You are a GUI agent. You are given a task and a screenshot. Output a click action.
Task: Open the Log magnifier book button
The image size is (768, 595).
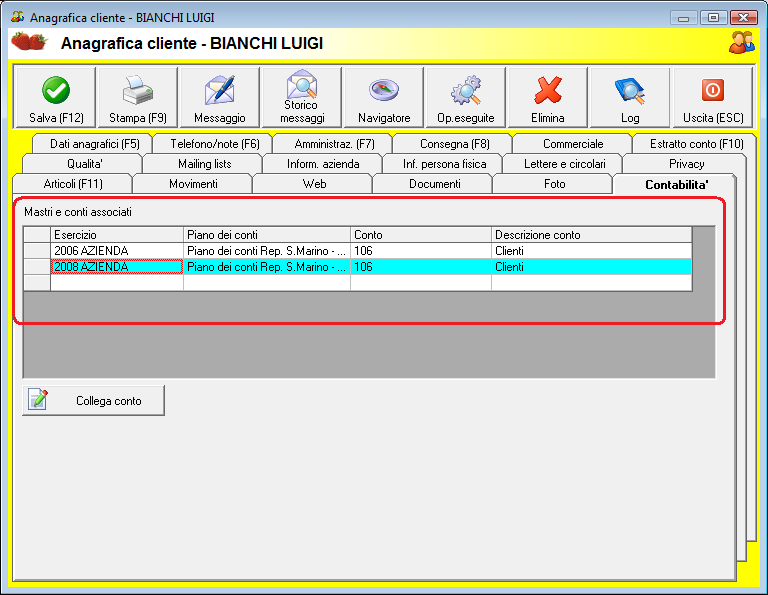tap(630, 97)
